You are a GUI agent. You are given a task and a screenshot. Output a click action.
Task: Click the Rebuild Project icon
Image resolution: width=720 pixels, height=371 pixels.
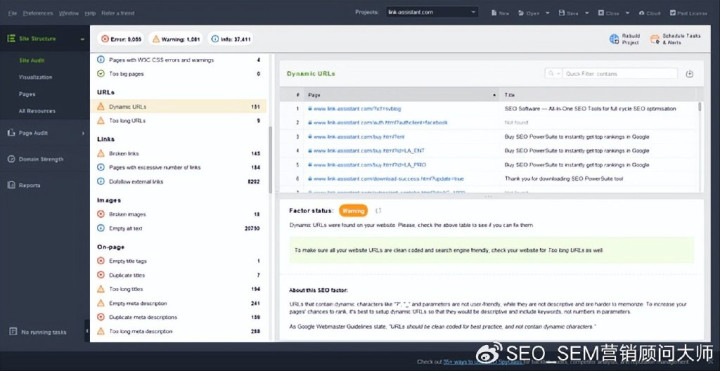614,39
